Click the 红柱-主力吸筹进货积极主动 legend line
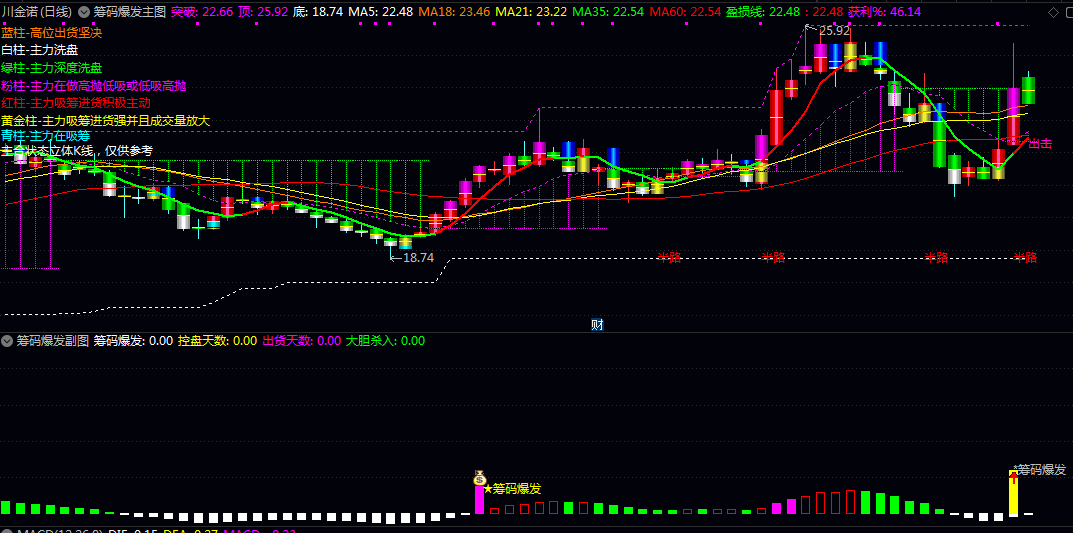Image resolution: width=1073 pixels, height=533 pixels. coord(75,103)
